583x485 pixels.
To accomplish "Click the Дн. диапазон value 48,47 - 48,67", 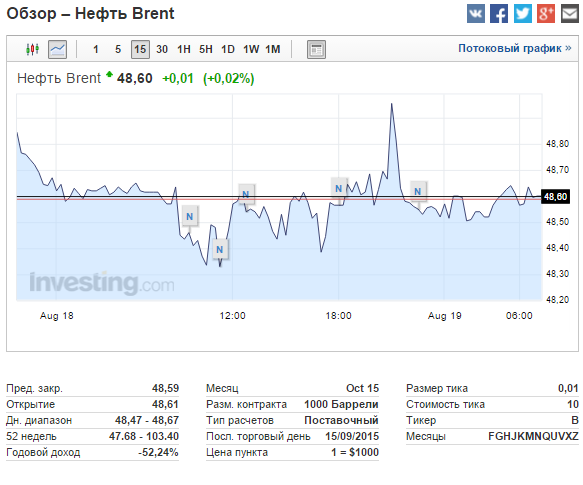I will pyautogui.click(x=147, y=420).
